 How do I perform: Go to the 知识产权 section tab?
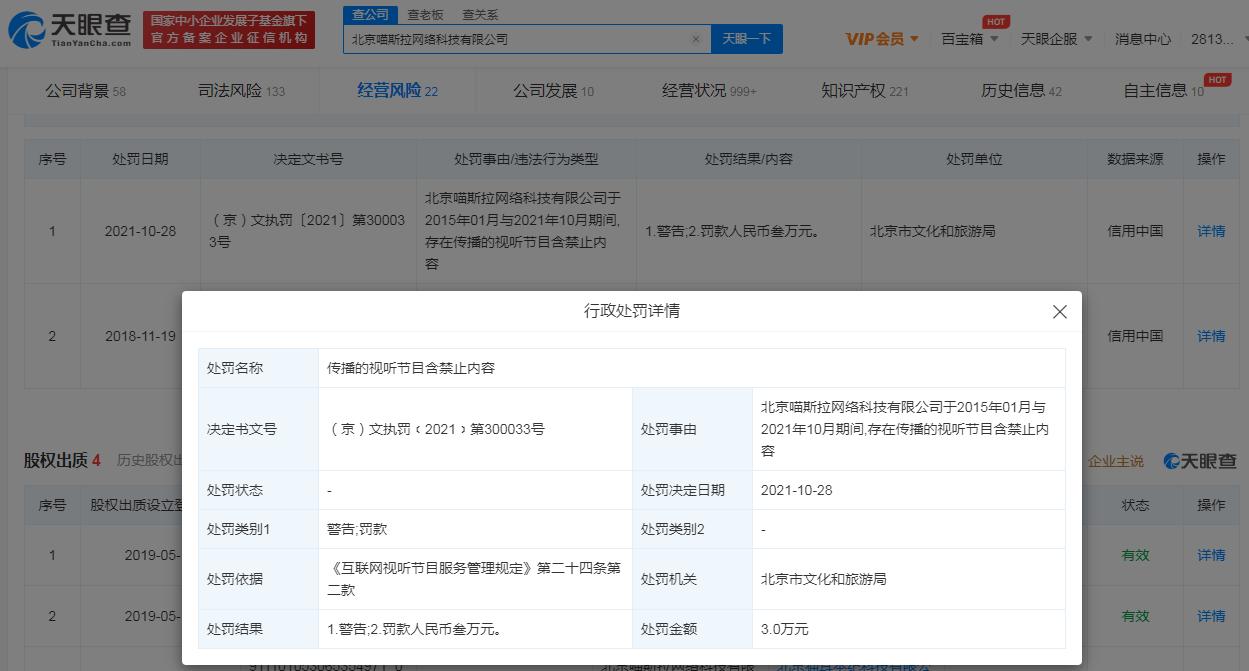(864, 91)
